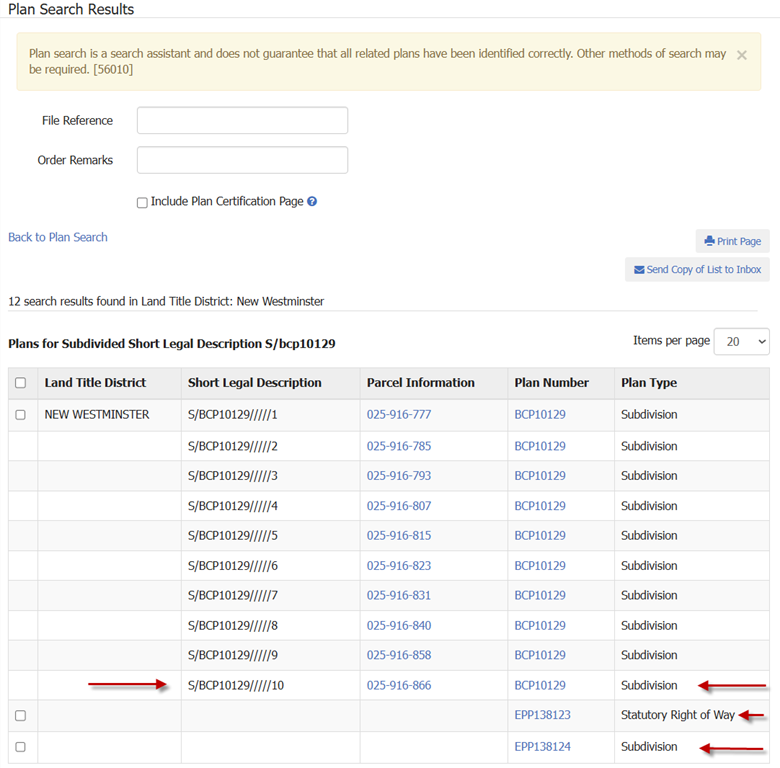This screenshot has height=768, width=780.
Task: Open plan BCP10129 in the lot 3 row
Action: coord(540,476)
